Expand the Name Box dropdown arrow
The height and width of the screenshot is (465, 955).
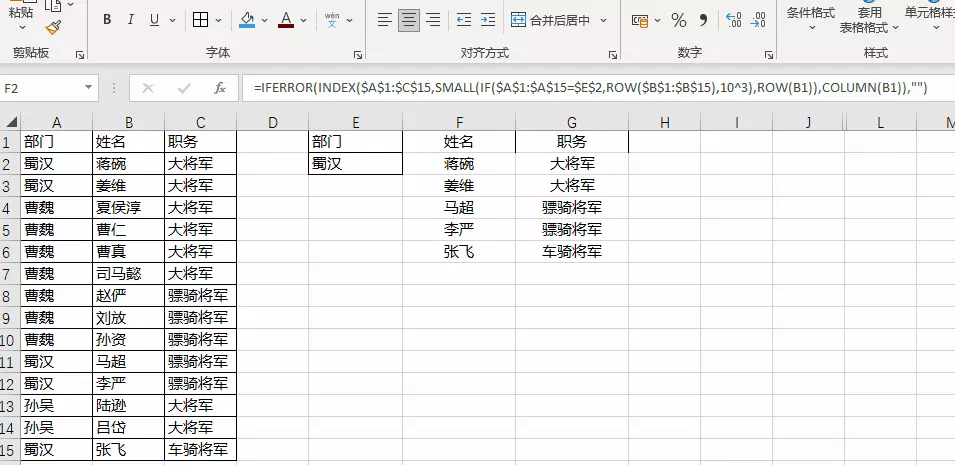88,88
